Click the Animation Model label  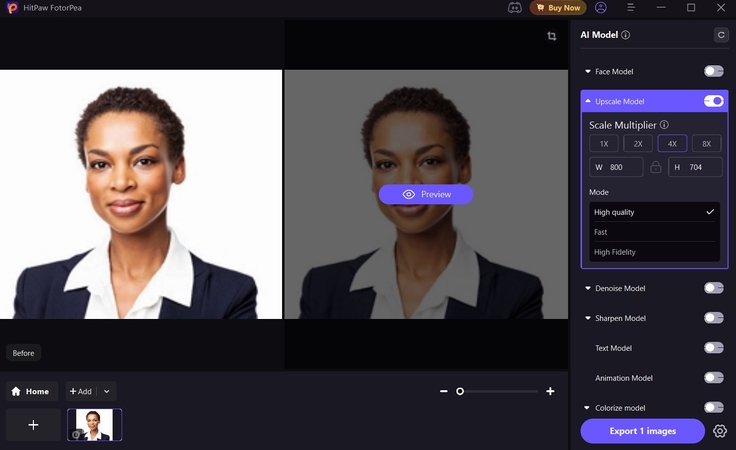pos(624,378)
